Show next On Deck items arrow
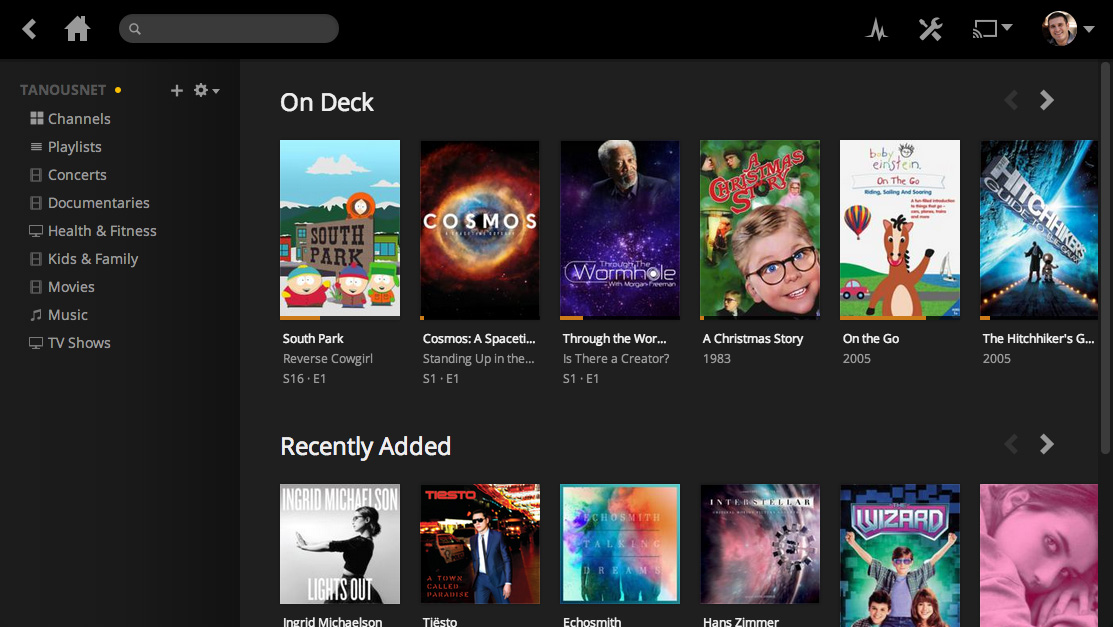Screen dimensions: 1113x627 [x=1047, y=101]
